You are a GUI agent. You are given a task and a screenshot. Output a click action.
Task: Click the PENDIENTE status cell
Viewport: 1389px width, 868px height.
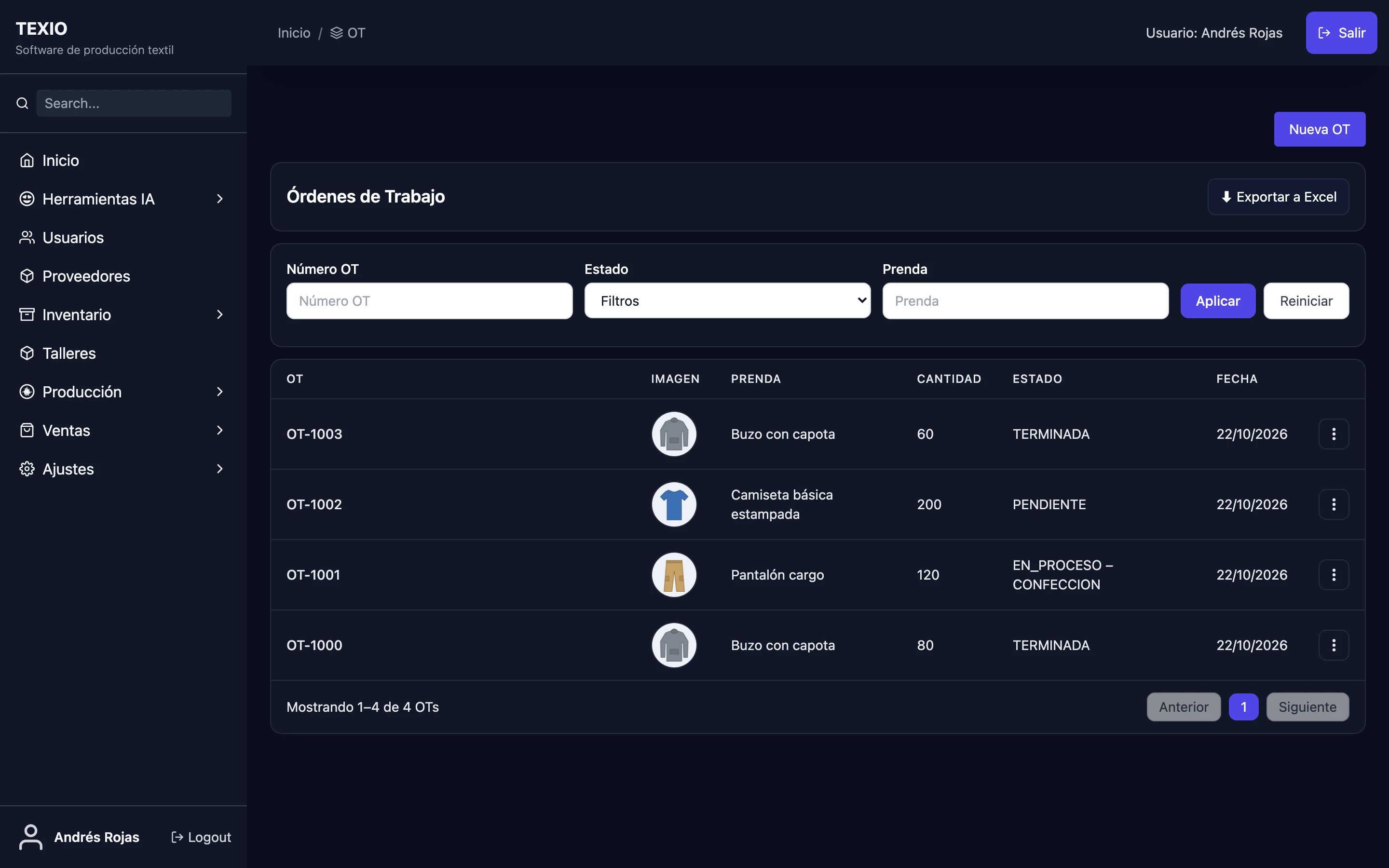coord(1049,504)
